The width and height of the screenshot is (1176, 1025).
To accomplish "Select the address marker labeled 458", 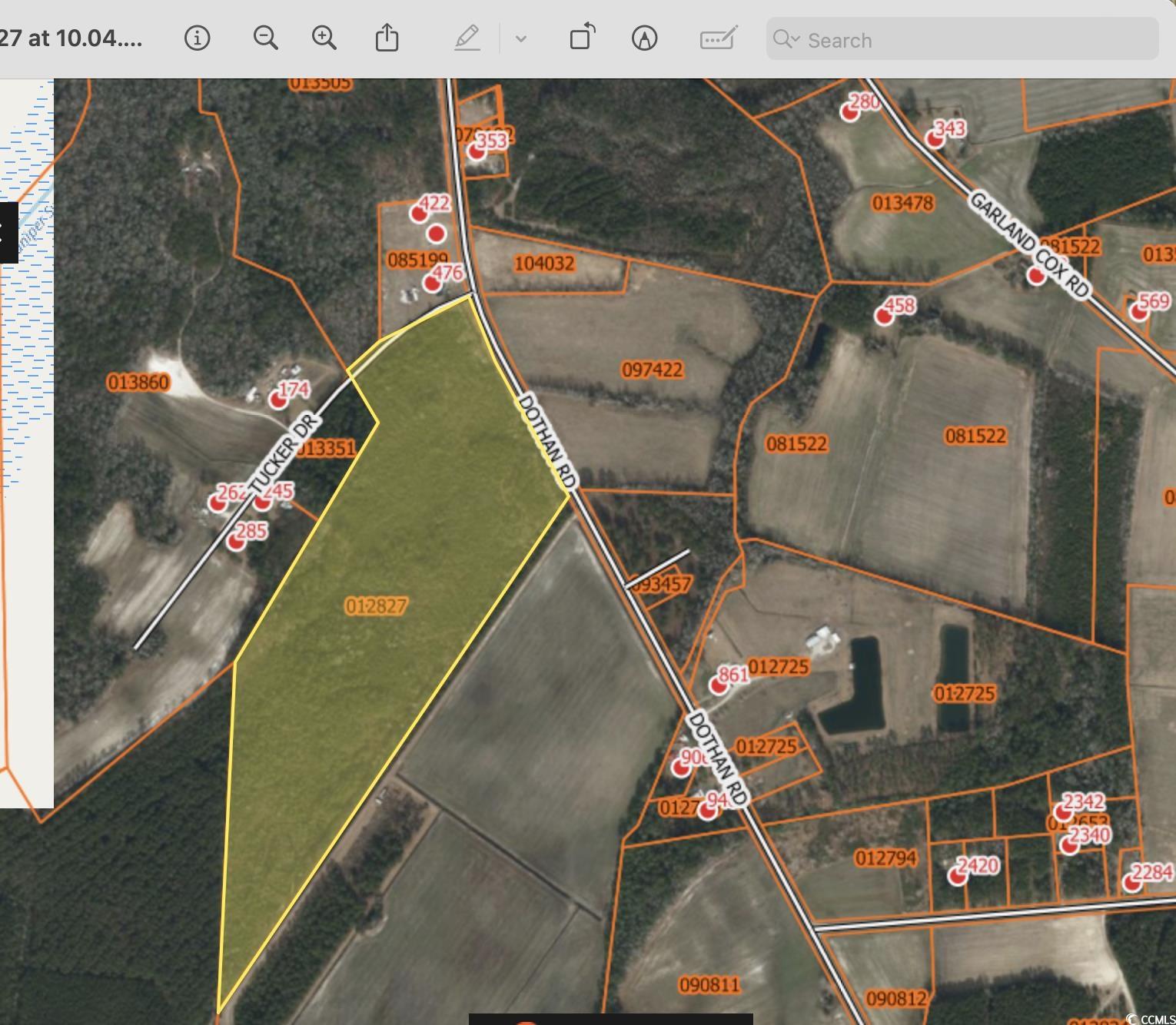I will click(885, 315).
